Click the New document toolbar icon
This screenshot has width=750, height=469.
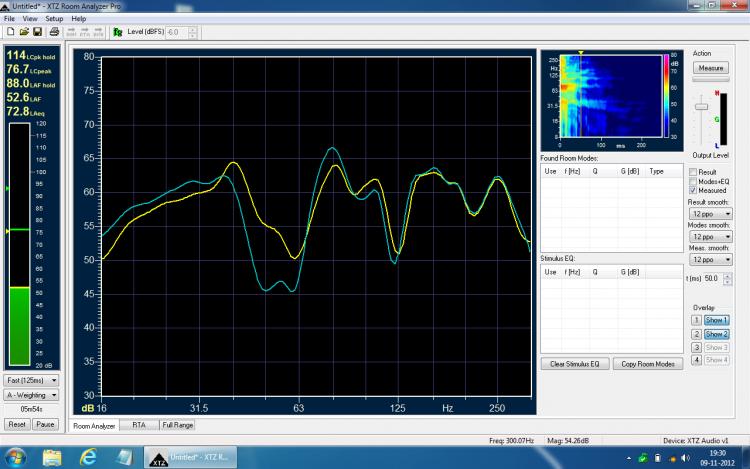pos(10,32)
